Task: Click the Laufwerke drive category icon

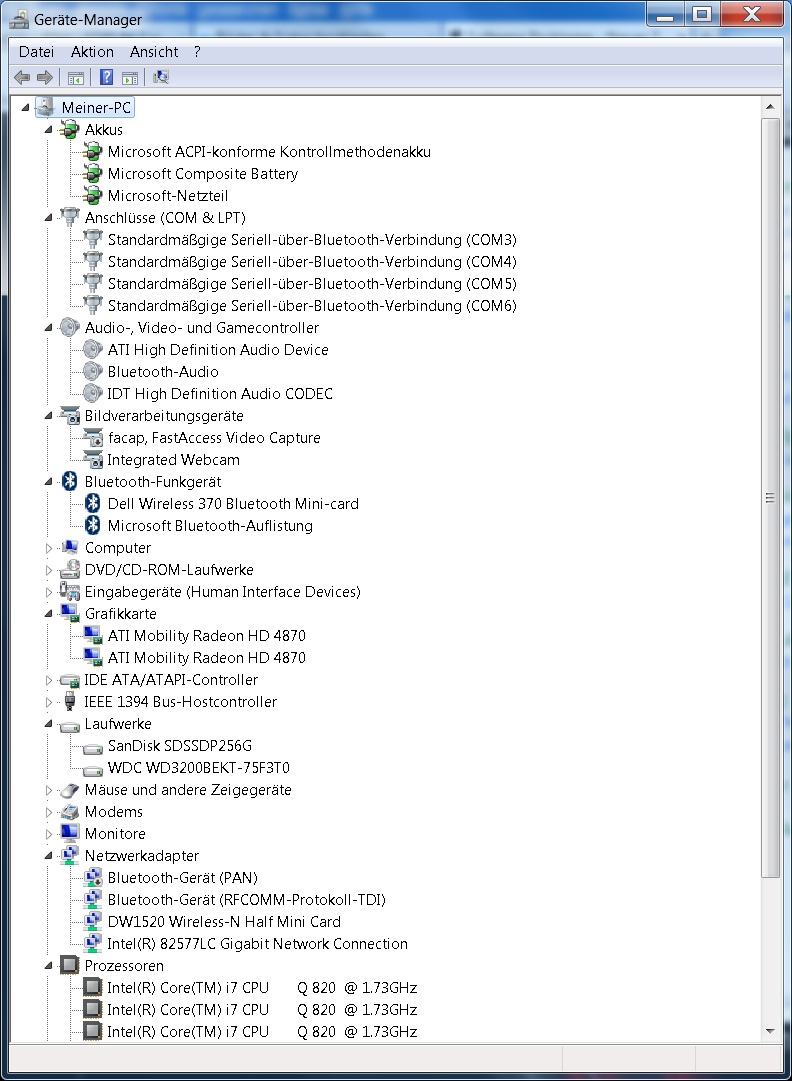Action: pyautogui.click(x=70, y=726)
